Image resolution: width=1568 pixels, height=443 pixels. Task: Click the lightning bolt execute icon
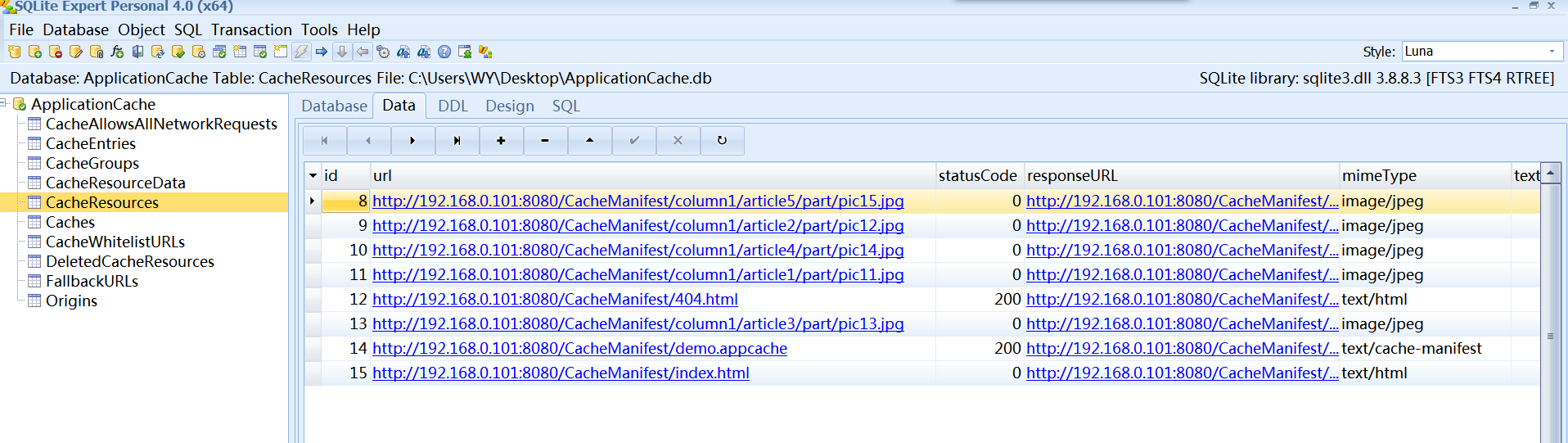point(301,52)
